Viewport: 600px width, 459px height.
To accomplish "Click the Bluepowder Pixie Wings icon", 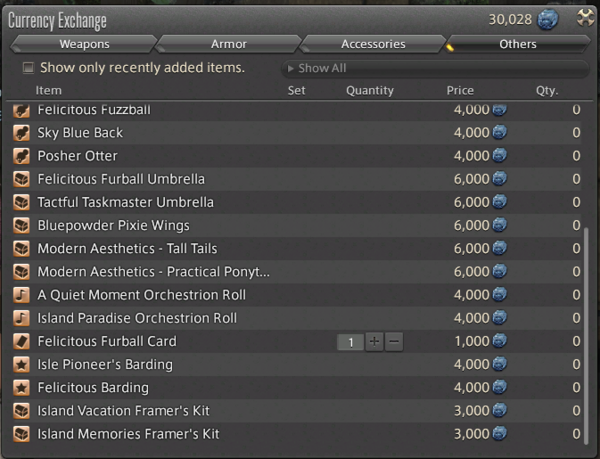I will tap(21, 225).
